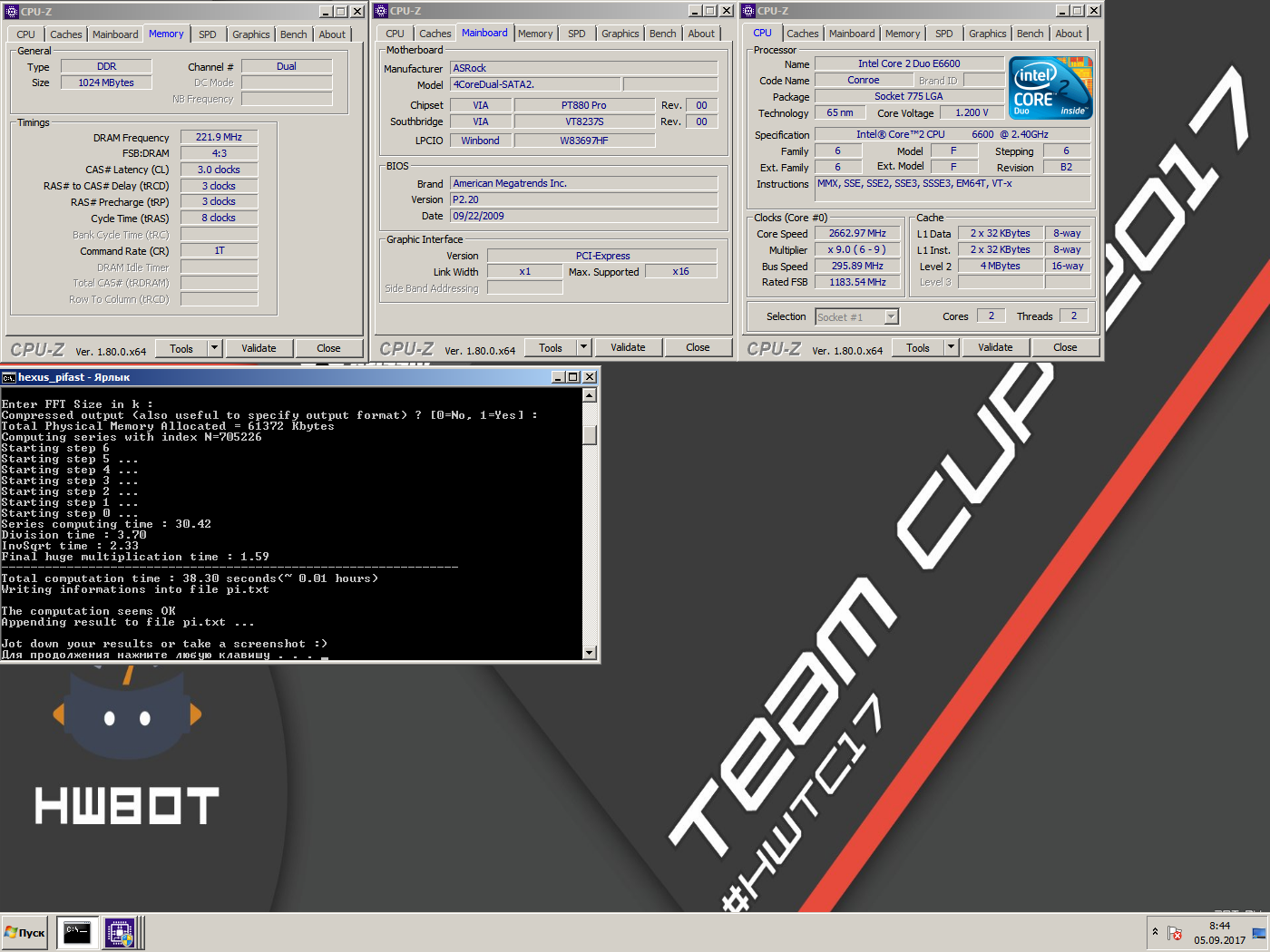Viewport: 1270px width, 952px height.
Task: Click BIOS Date 09/22/2009
Action: coord(584,216)
